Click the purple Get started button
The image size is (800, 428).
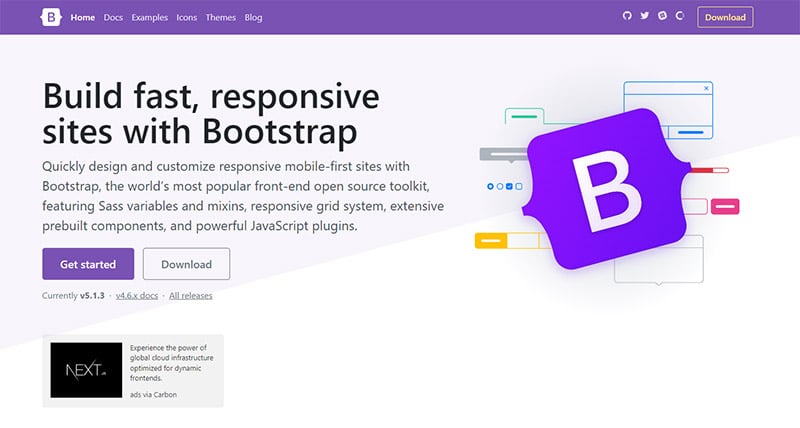[x=88, y=264]
